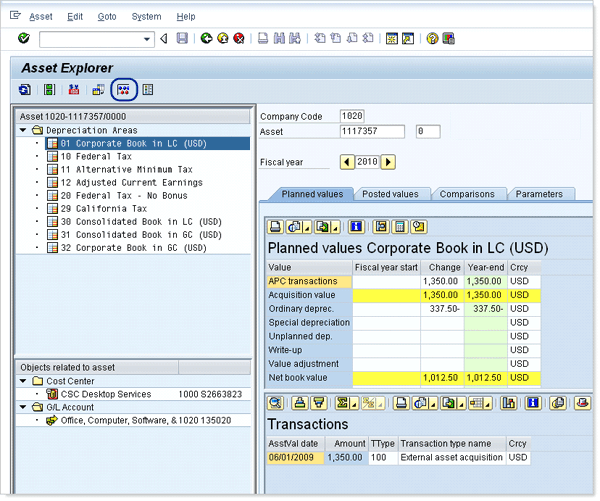Click the green Back arrow icon
The height and width of the screenshot is (501, 600).
pos(206,39)
